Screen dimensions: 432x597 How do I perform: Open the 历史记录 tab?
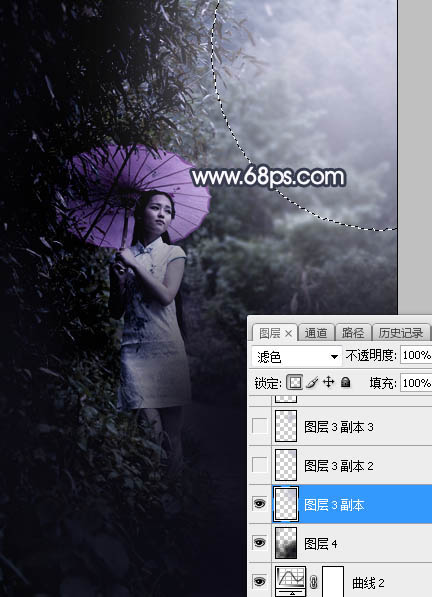pos(401,333)
